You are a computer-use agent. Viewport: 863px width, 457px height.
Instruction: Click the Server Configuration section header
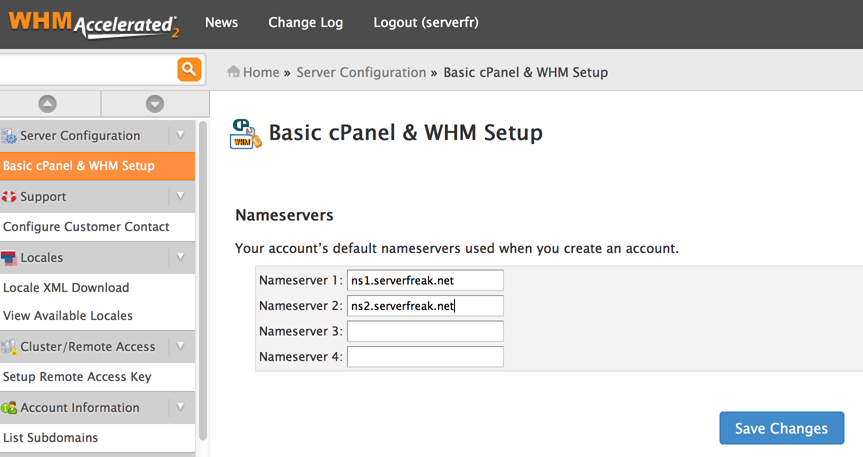[97, 135]
